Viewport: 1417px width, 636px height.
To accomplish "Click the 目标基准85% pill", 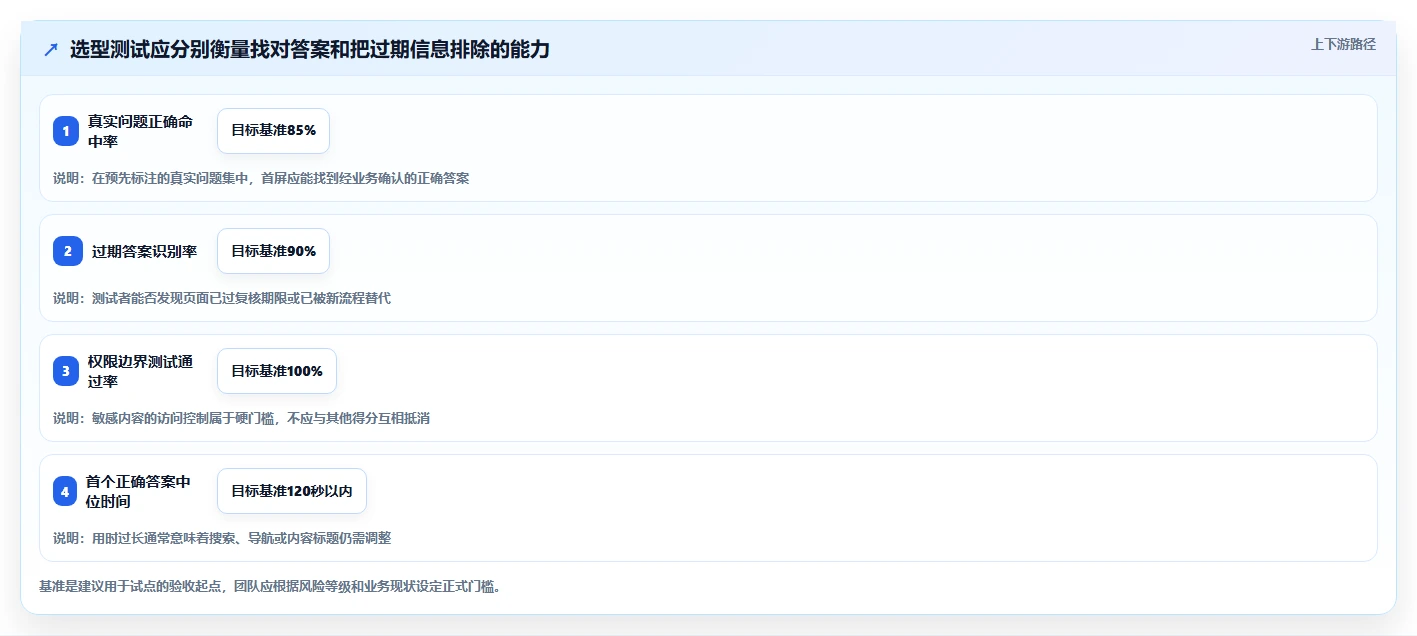I will (273, 131).
